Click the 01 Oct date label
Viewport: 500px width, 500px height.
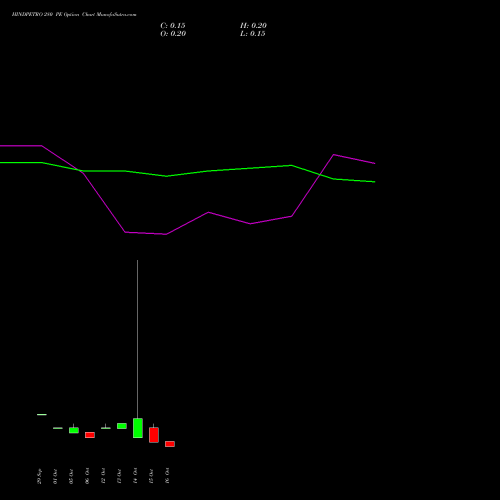pos(55,476)
